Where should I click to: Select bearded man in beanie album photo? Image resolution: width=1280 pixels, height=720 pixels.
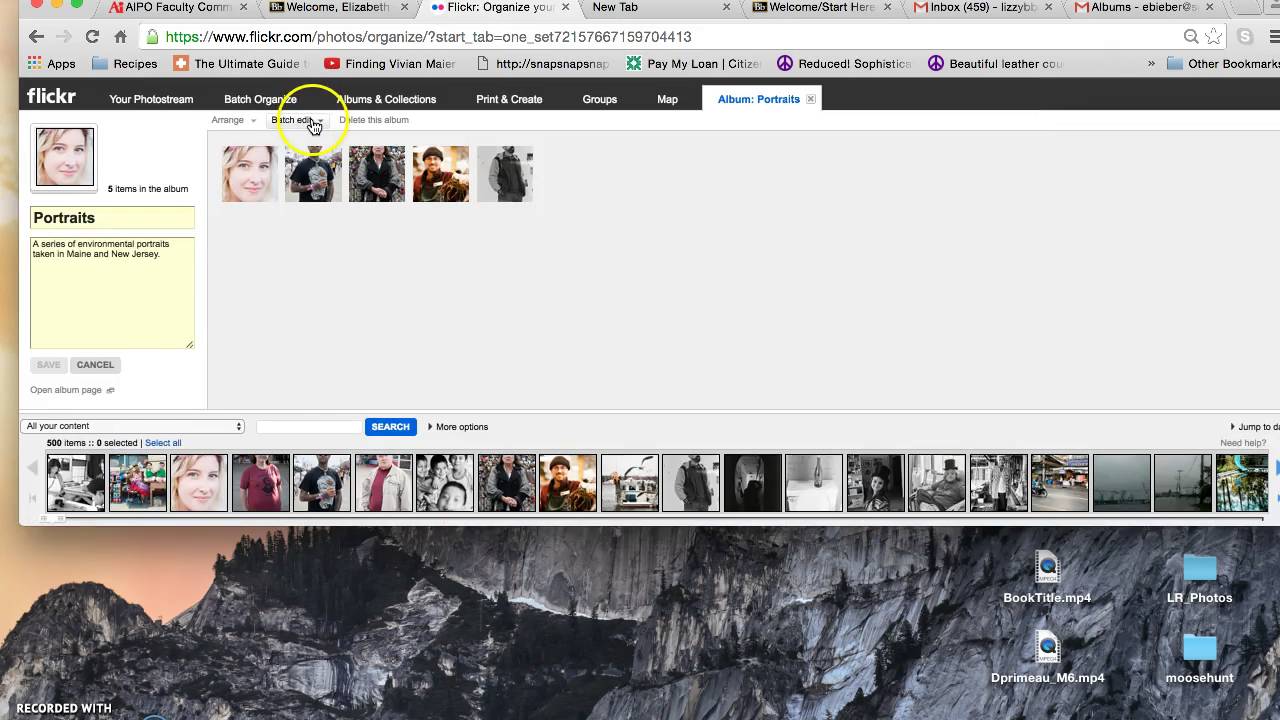pyautogui.click(x=441, y=174)
